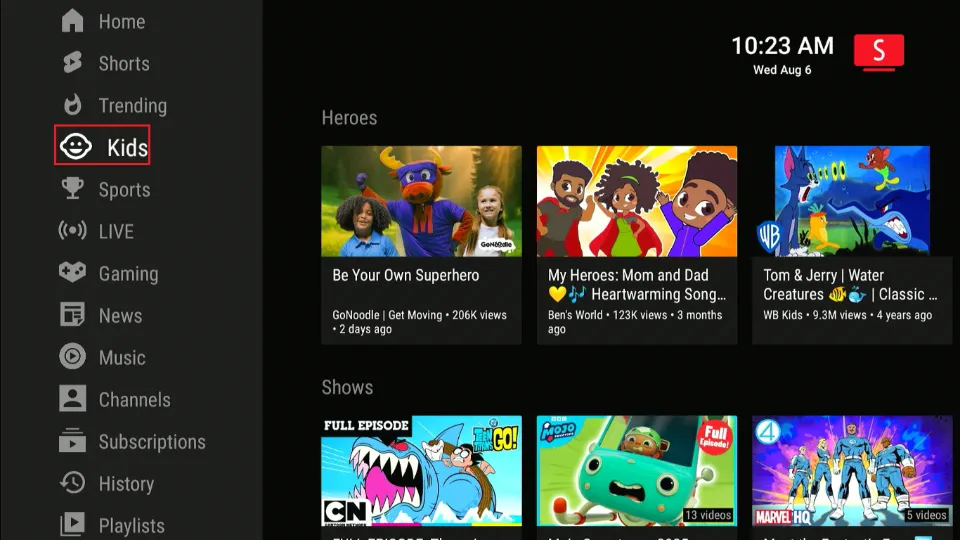The image size is (960, 540).
Task: Switch to LIVE section label
Action: pyautogui.click(x=116, y=231)
